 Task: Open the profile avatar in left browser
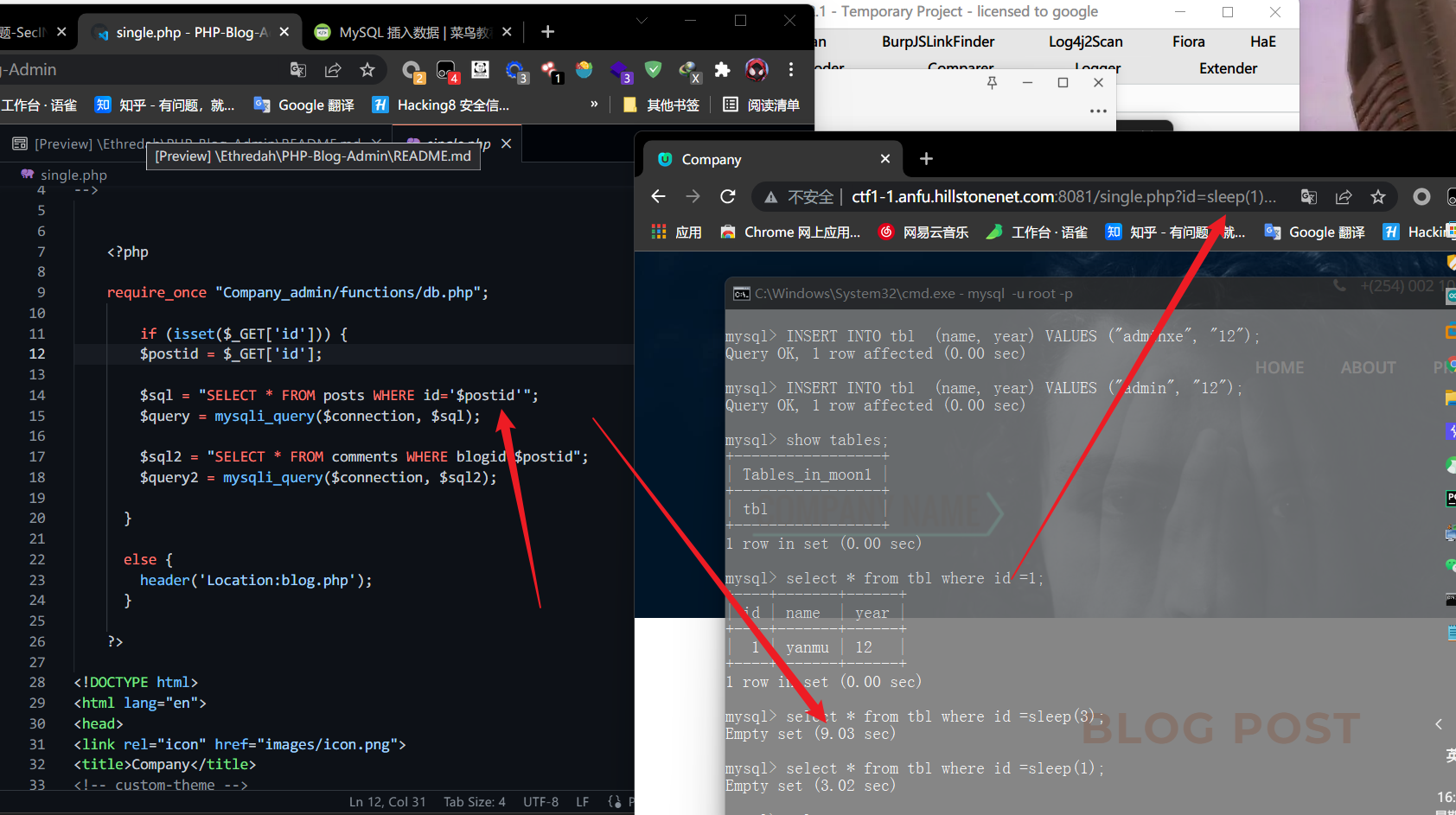tap(757, 69)
